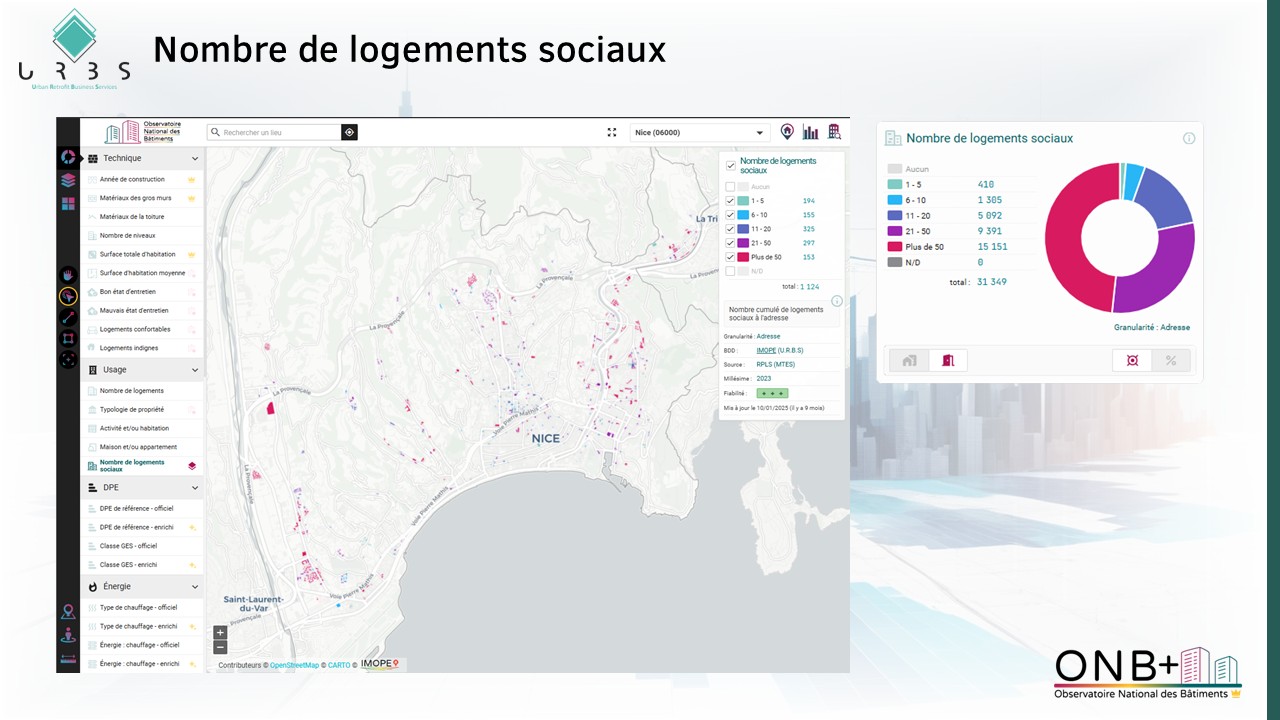Click the map zoom in plus button
1280x720 pixels.
[x=220, y=632]
